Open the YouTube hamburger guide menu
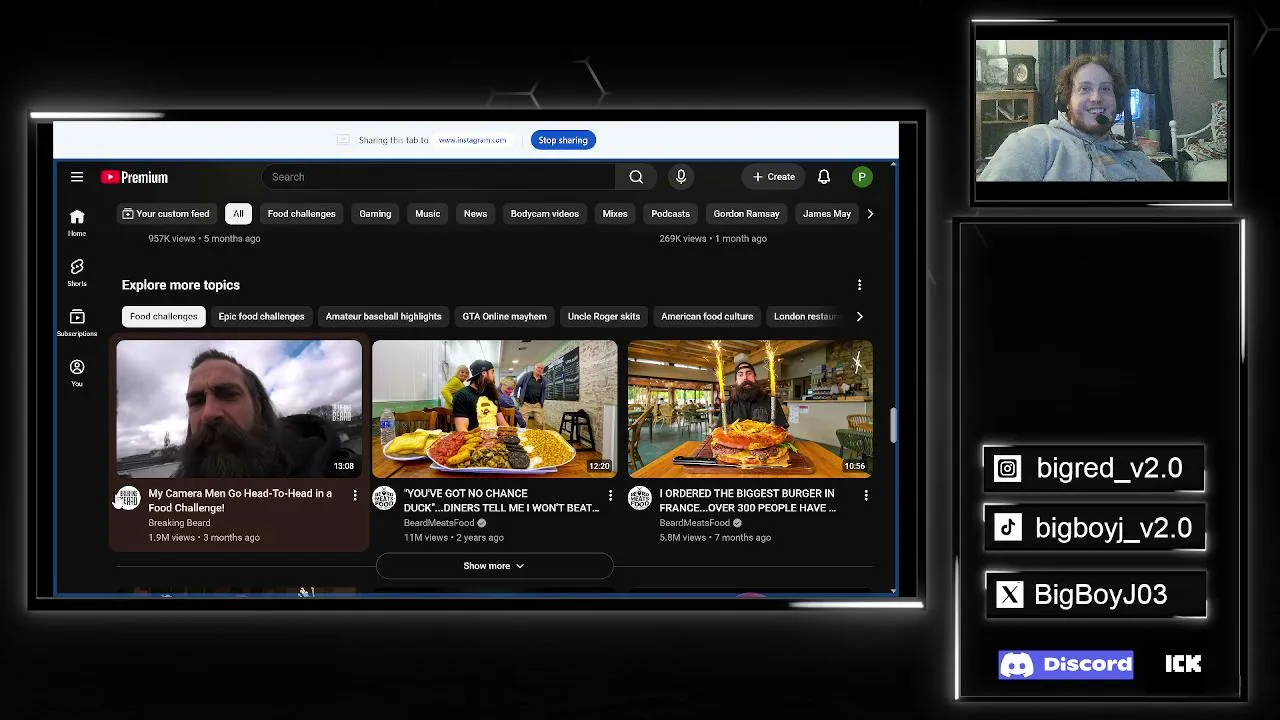This screenshot has width=1280, height=720. click(x=77, y=177)
